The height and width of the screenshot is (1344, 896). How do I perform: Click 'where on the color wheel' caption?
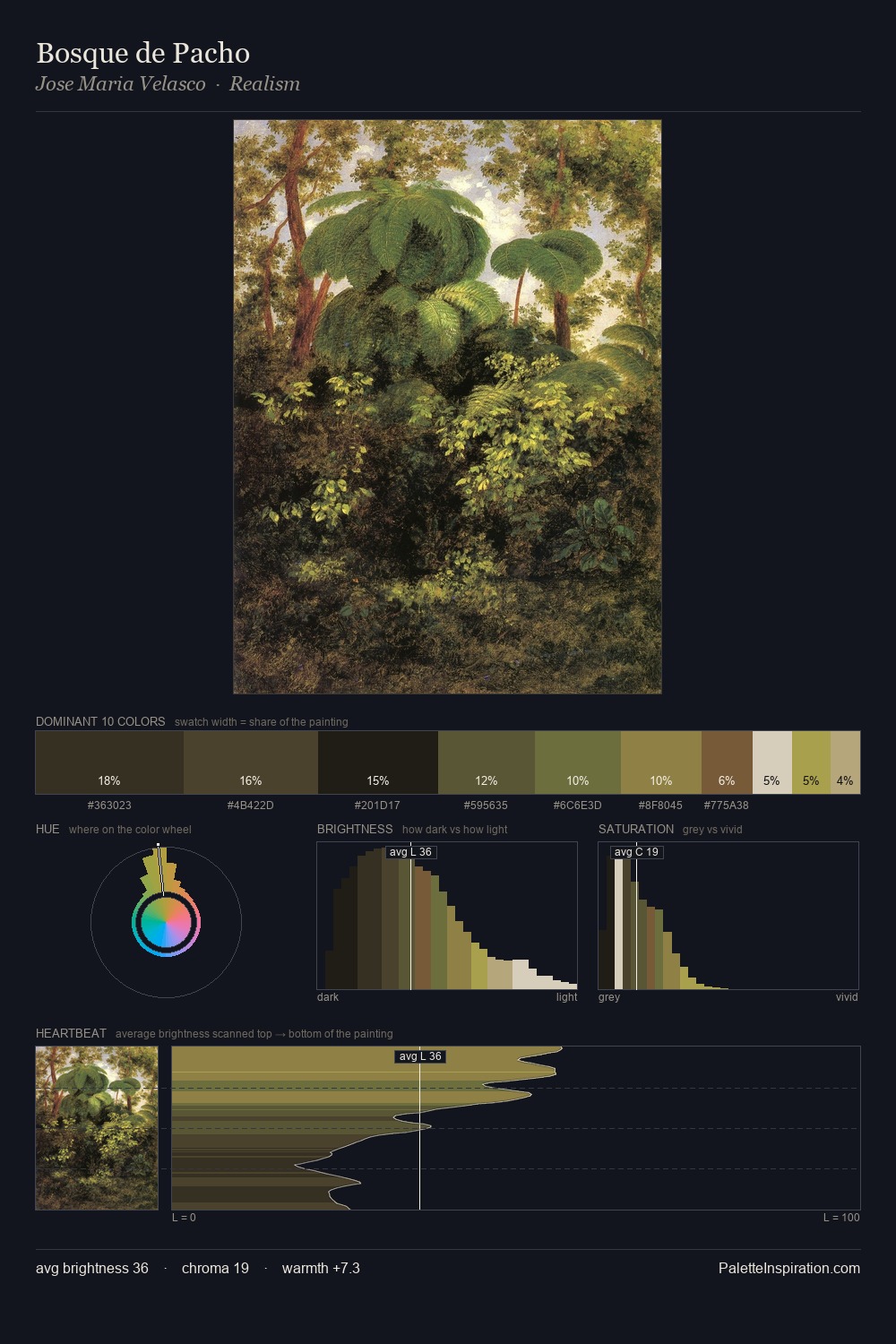coord(130,830)
